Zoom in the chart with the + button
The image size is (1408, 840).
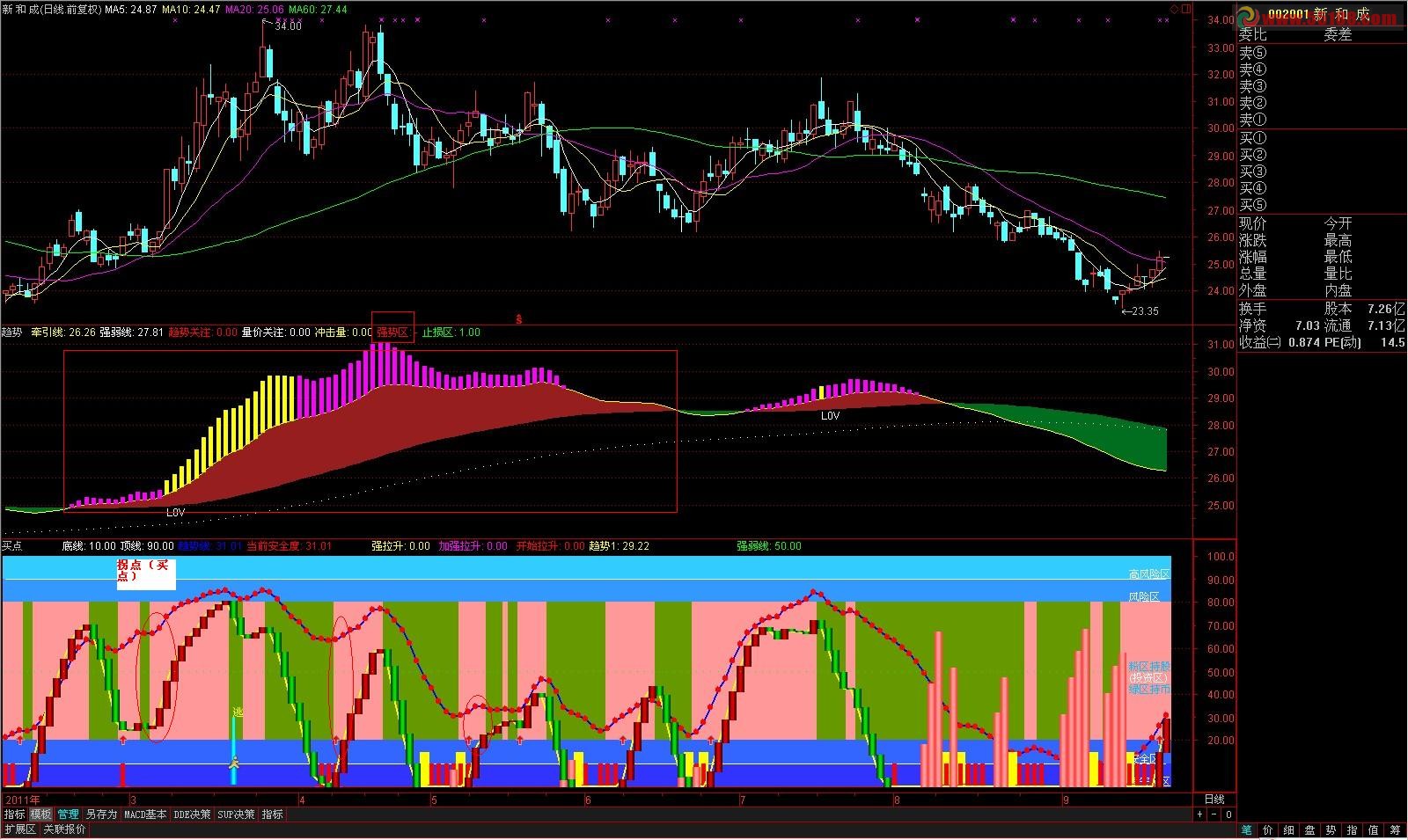1199,814
